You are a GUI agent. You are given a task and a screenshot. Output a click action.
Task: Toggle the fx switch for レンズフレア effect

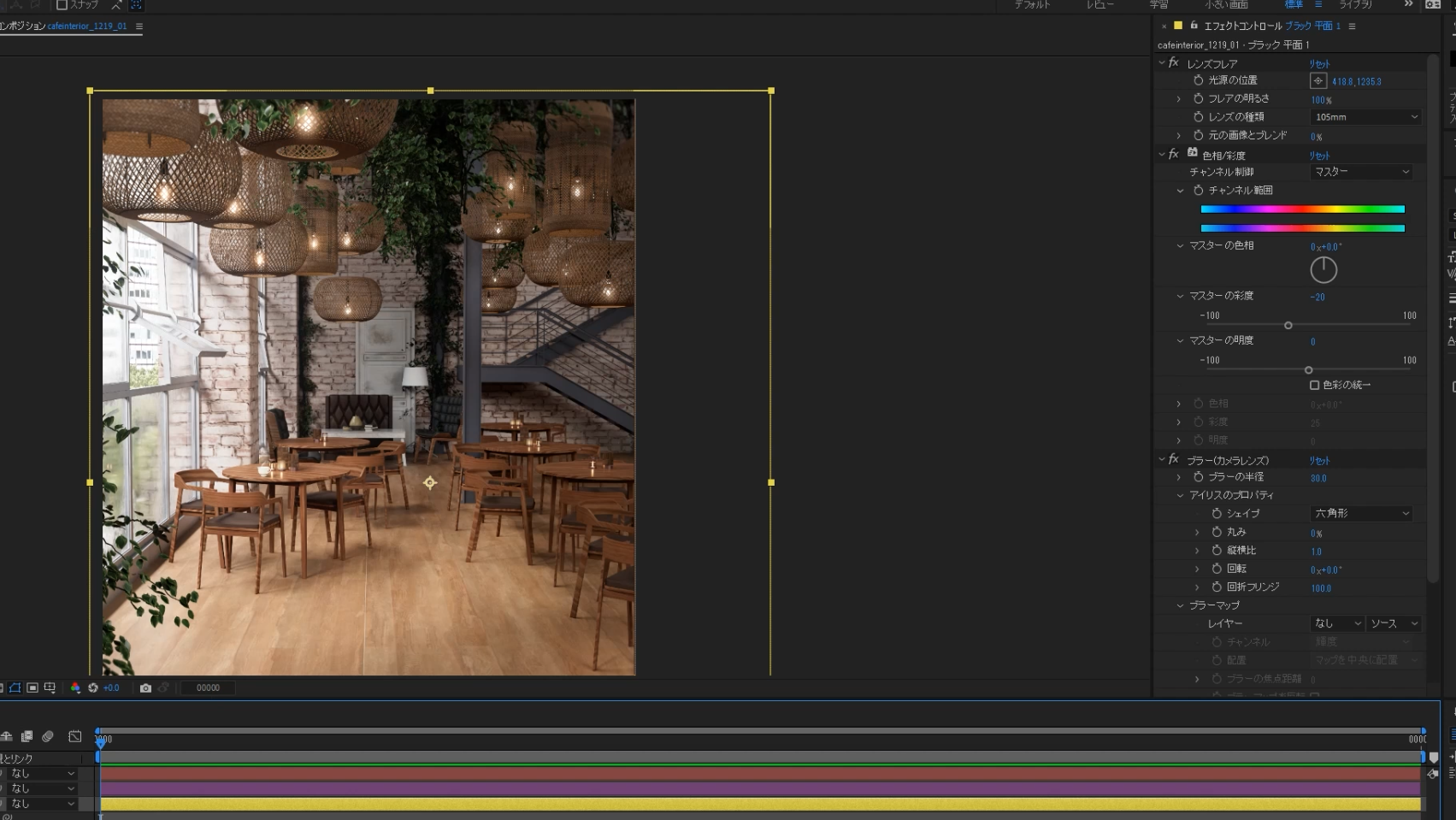coord(1174,63)
